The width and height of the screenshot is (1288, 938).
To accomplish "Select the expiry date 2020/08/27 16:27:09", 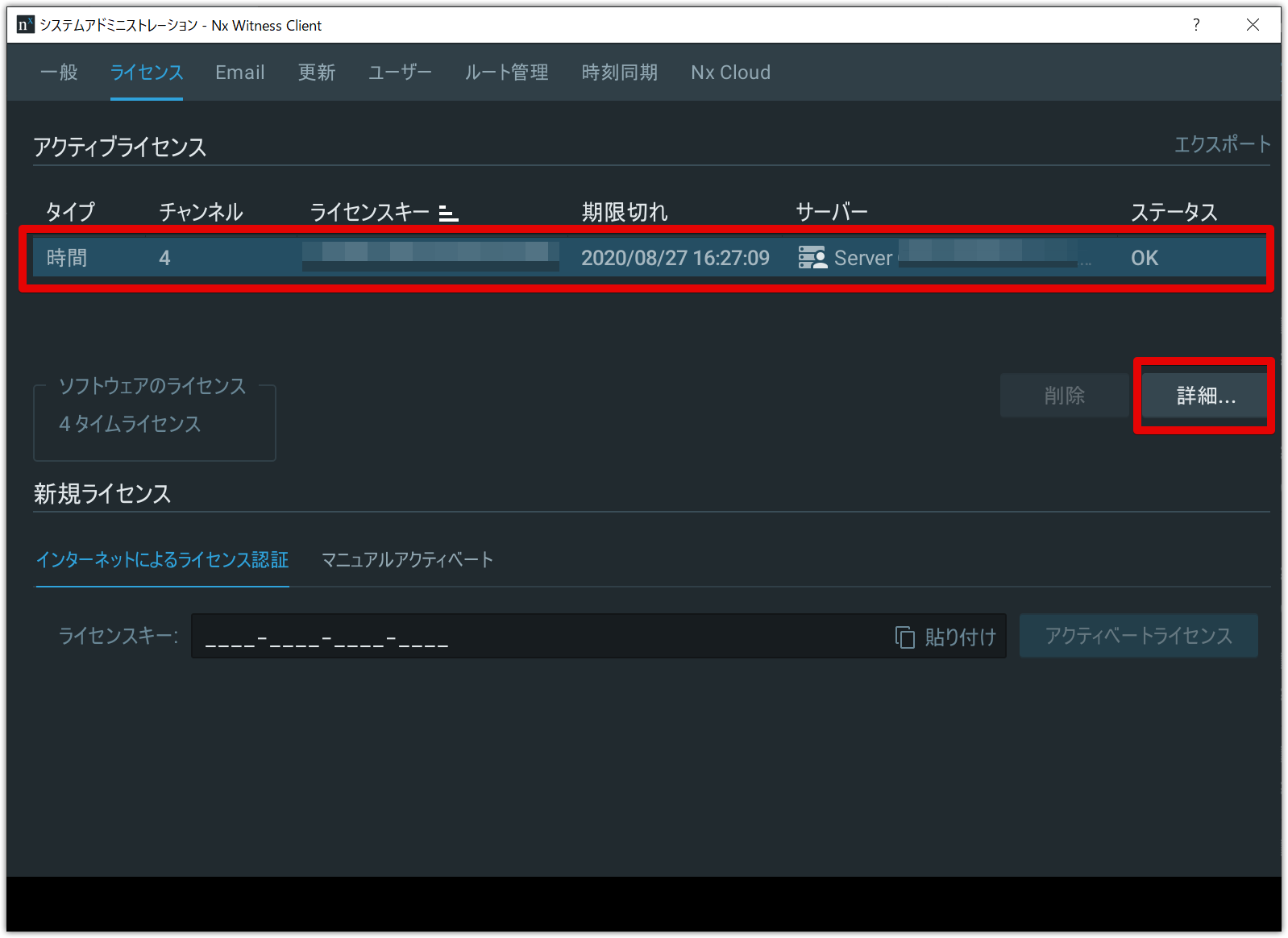I will pos(675,258).
